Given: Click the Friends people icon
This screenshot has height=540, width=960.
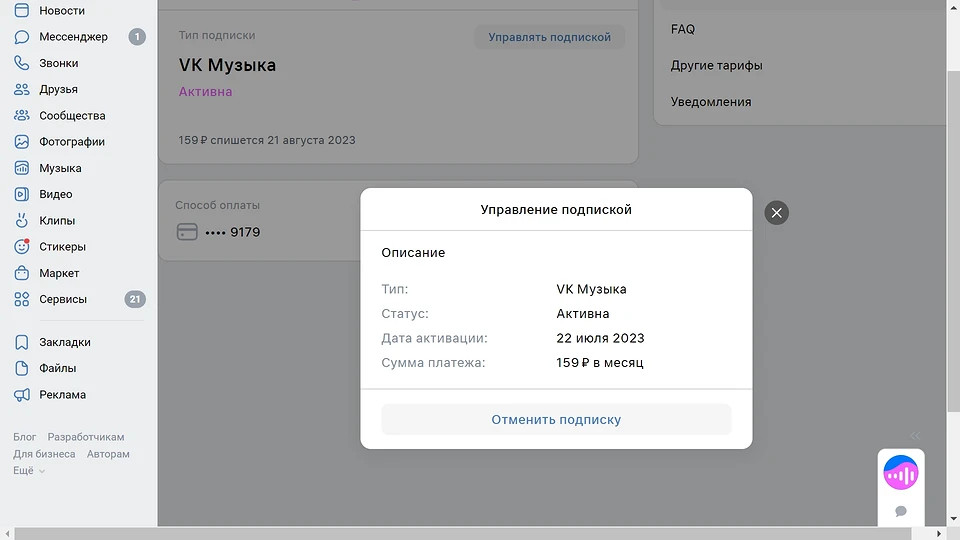Looking at the screenshot, I should pyautogui.click(x=22, y=90).
